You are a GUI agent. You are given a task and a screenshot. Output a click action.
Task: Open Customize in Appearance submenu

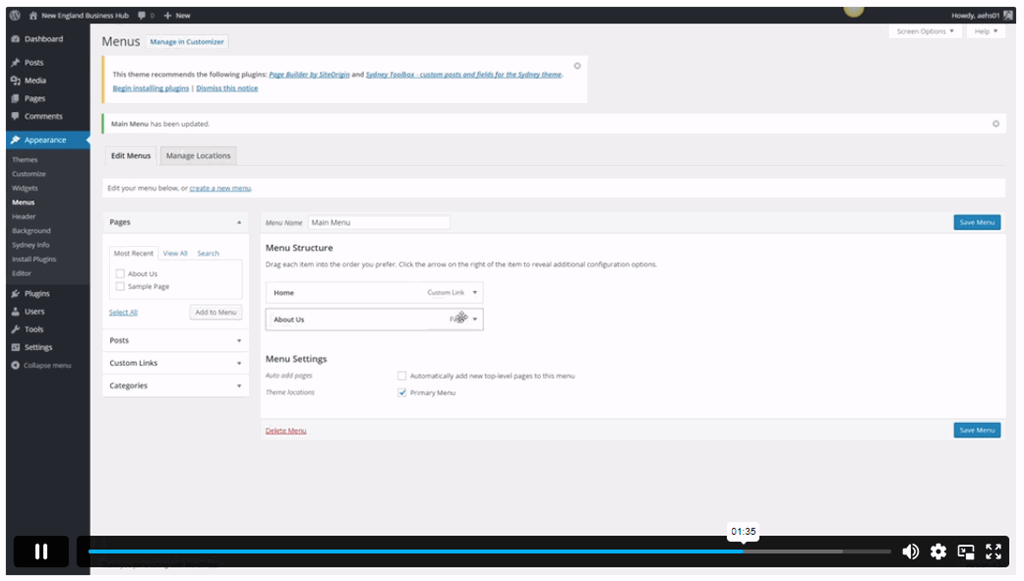point(29,174)
